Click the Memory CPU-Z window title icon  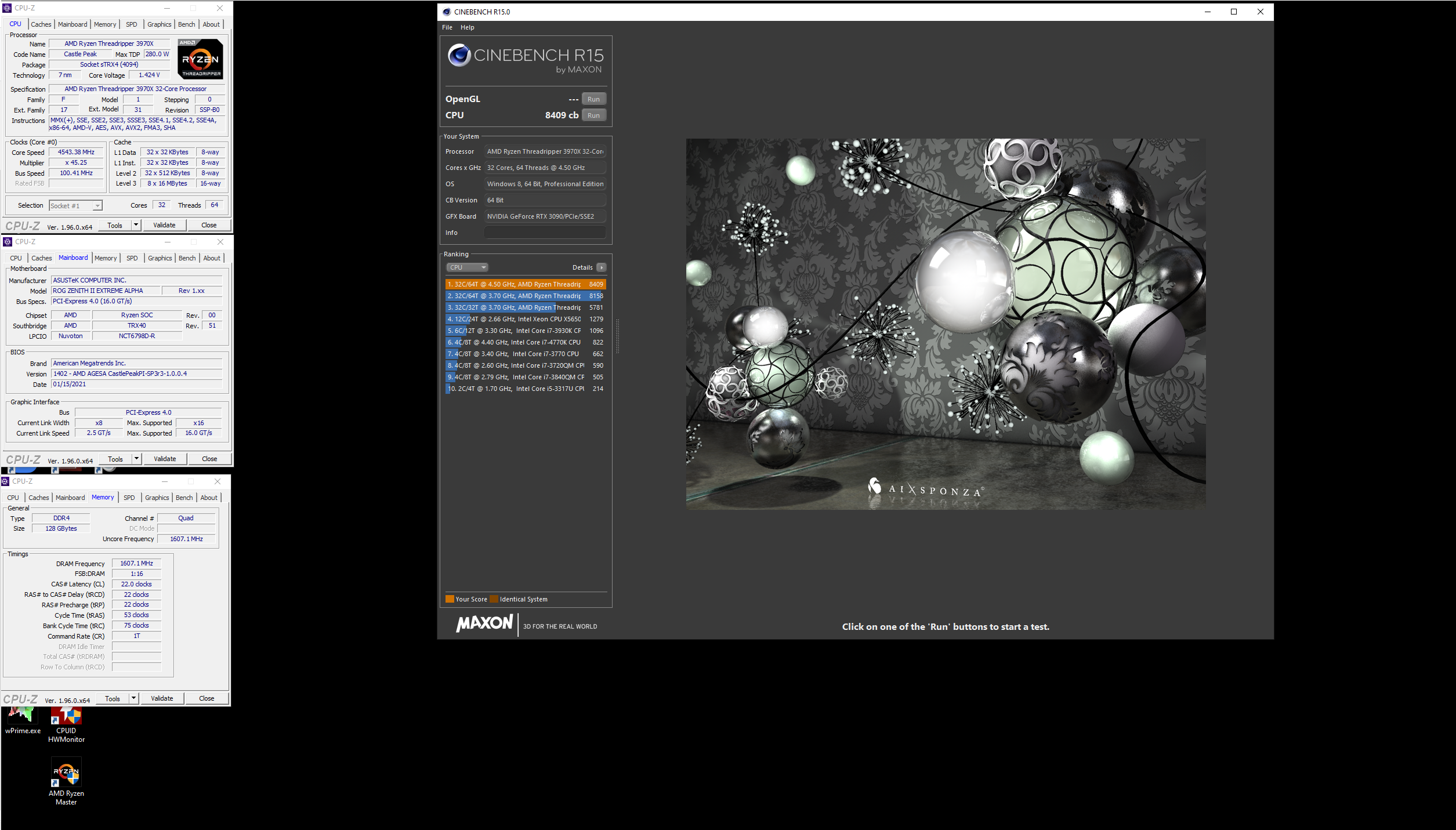tap(5, 481)
